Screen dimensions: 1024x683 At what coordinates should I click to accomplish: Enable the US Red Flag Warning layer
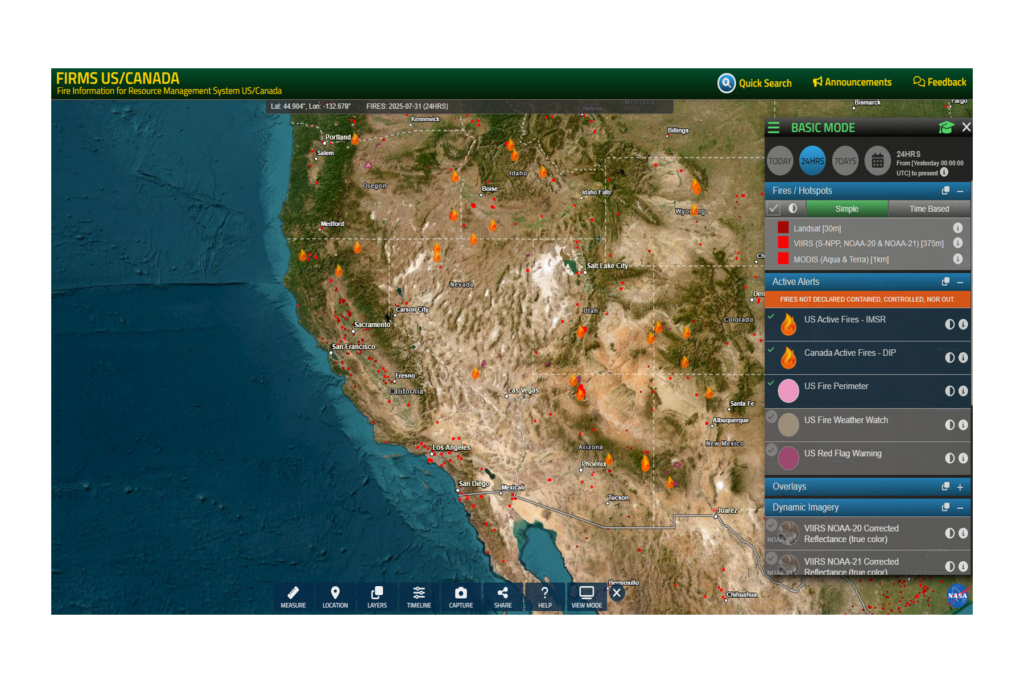click(772, 450)
